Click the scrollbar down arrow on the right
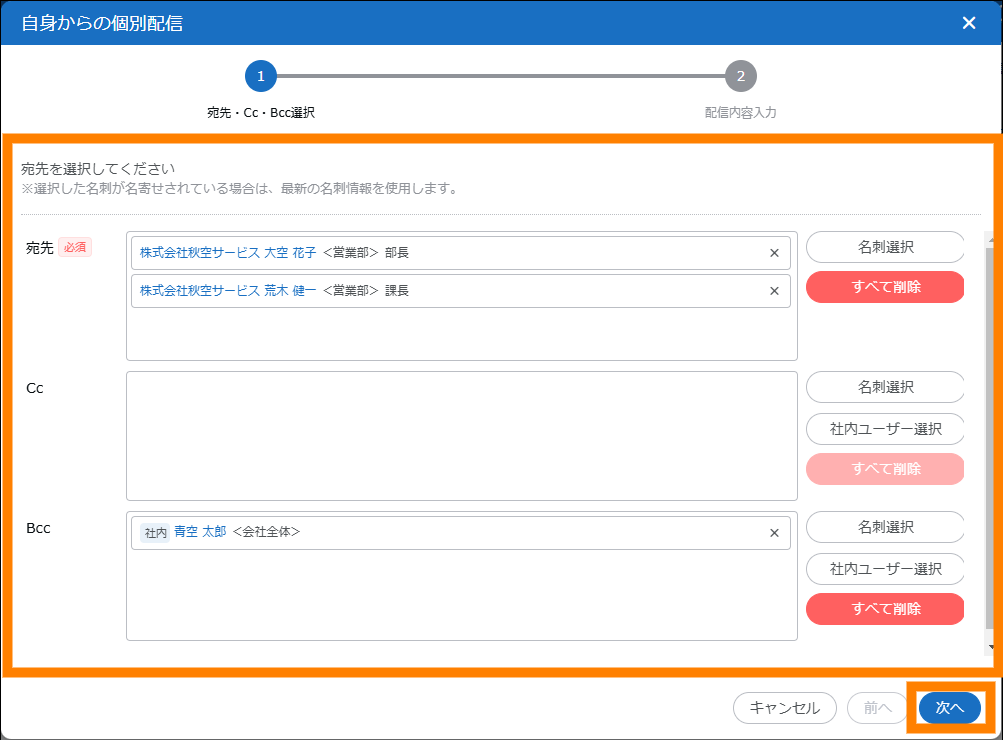 click(990, 648)
